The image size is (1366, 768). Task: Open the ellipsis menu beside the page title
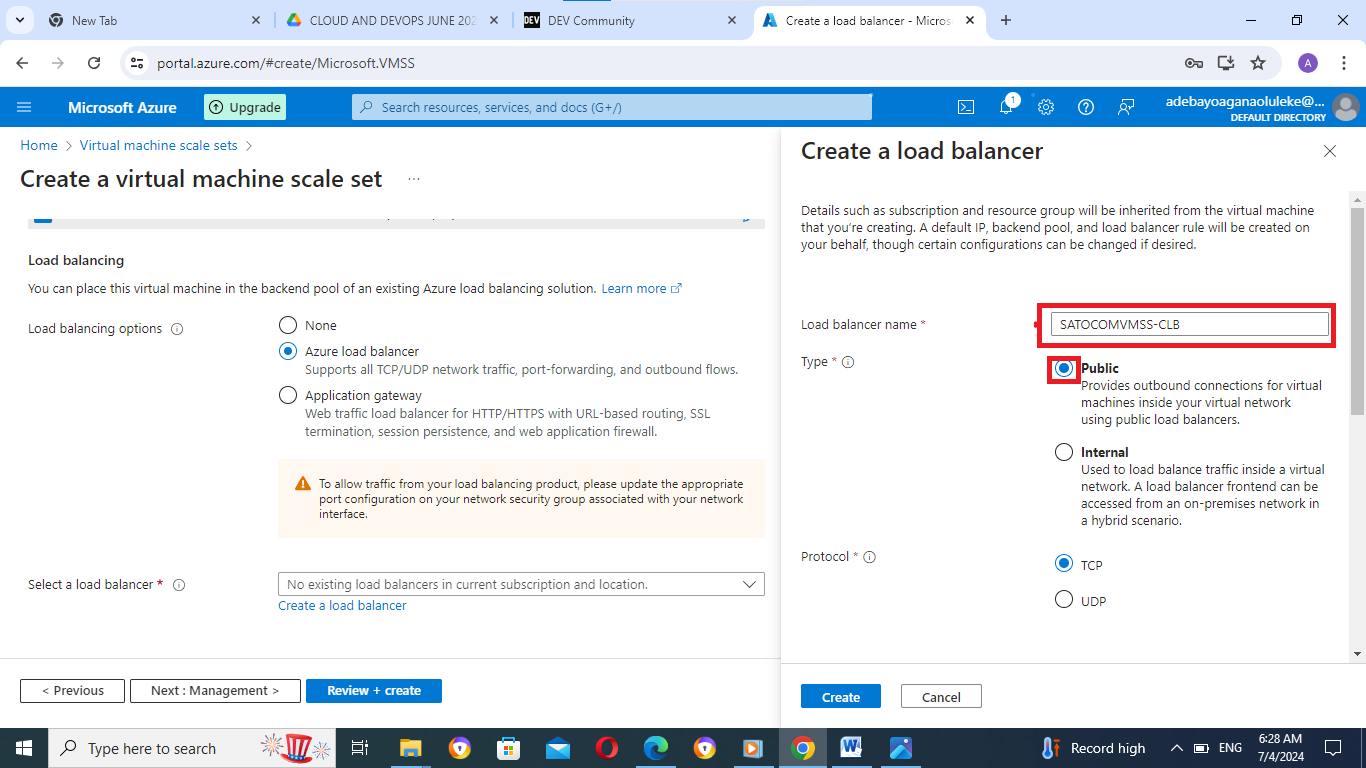tap(414, 179)
